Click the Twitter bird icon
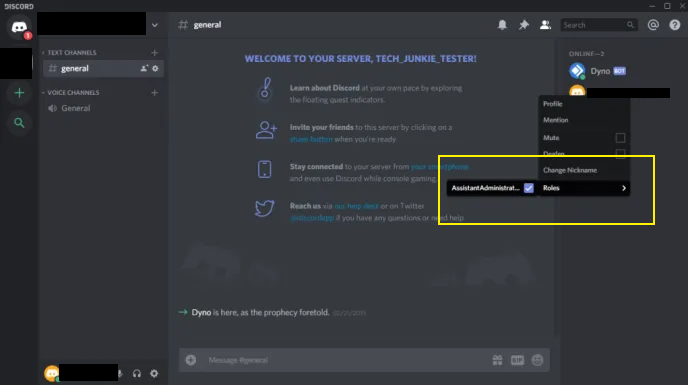Screen dimensions: 688x385 tap(265, 208)
